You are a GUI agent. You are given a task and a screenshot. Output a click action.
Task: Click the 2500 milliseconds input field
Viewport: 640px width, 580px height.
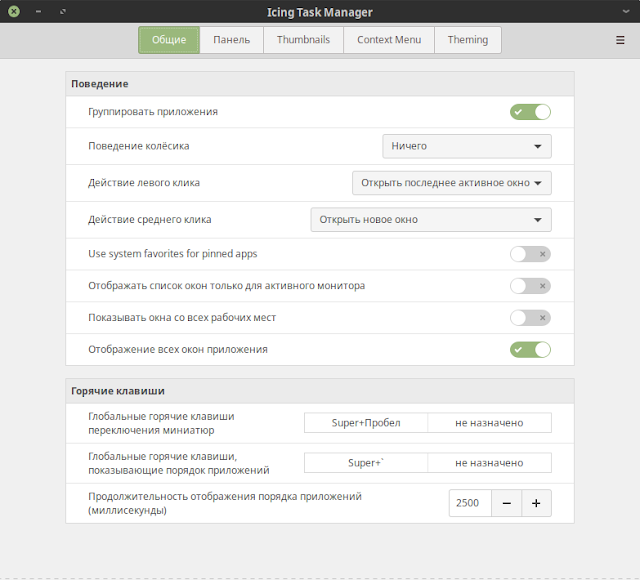coord(470,503)
